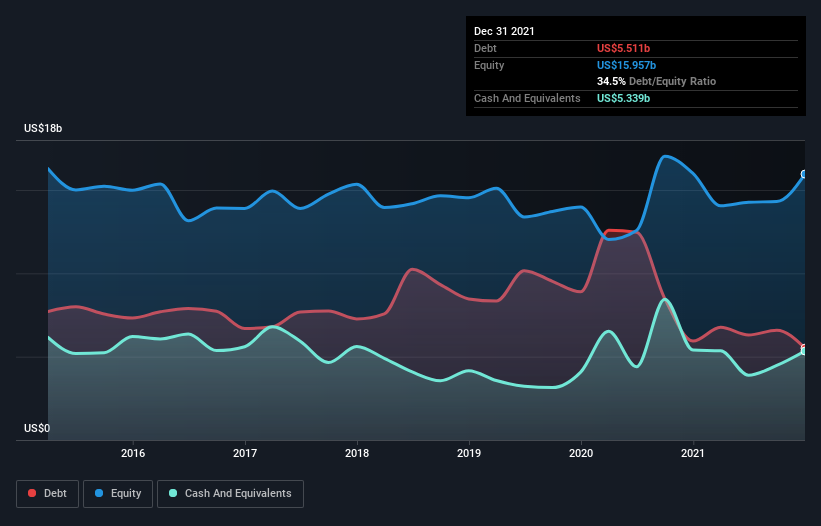Toggle the Debt series legend button

coord(47,494)
